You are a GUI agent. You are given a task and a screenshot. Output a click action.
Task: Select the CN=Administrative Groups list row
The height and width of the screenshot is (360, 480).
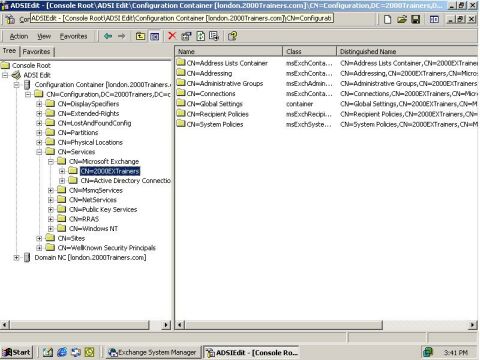[225, 83]
